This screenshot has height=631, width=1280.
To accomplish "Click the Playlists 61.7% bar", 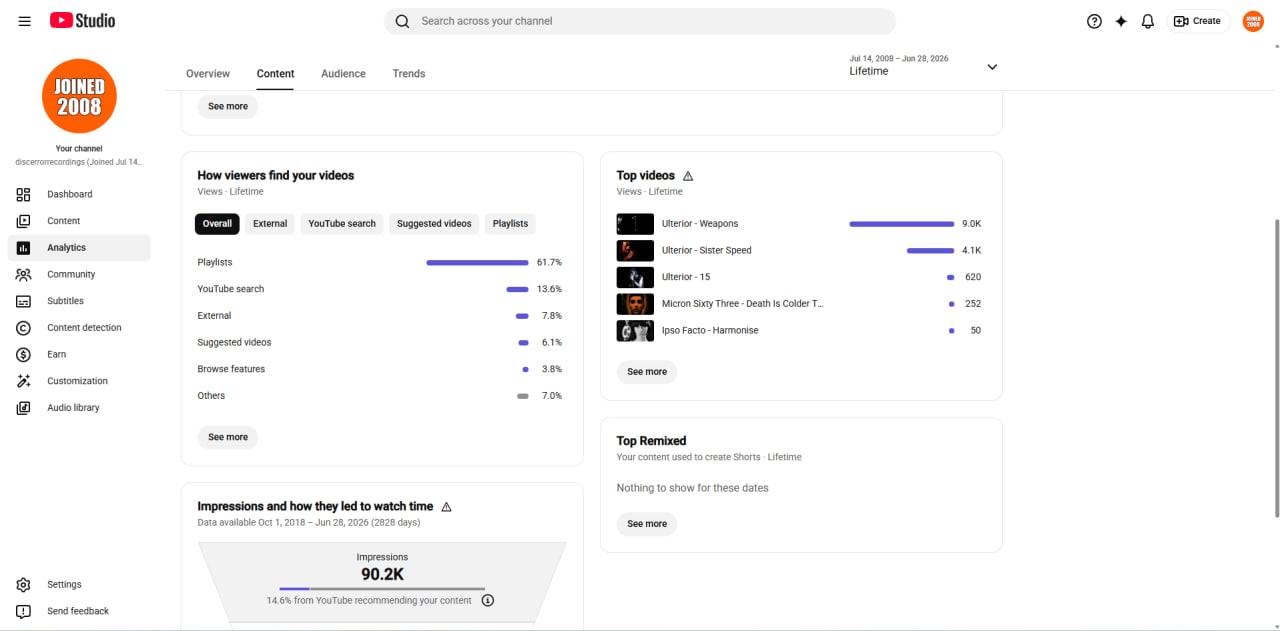I will pos(477,263).
